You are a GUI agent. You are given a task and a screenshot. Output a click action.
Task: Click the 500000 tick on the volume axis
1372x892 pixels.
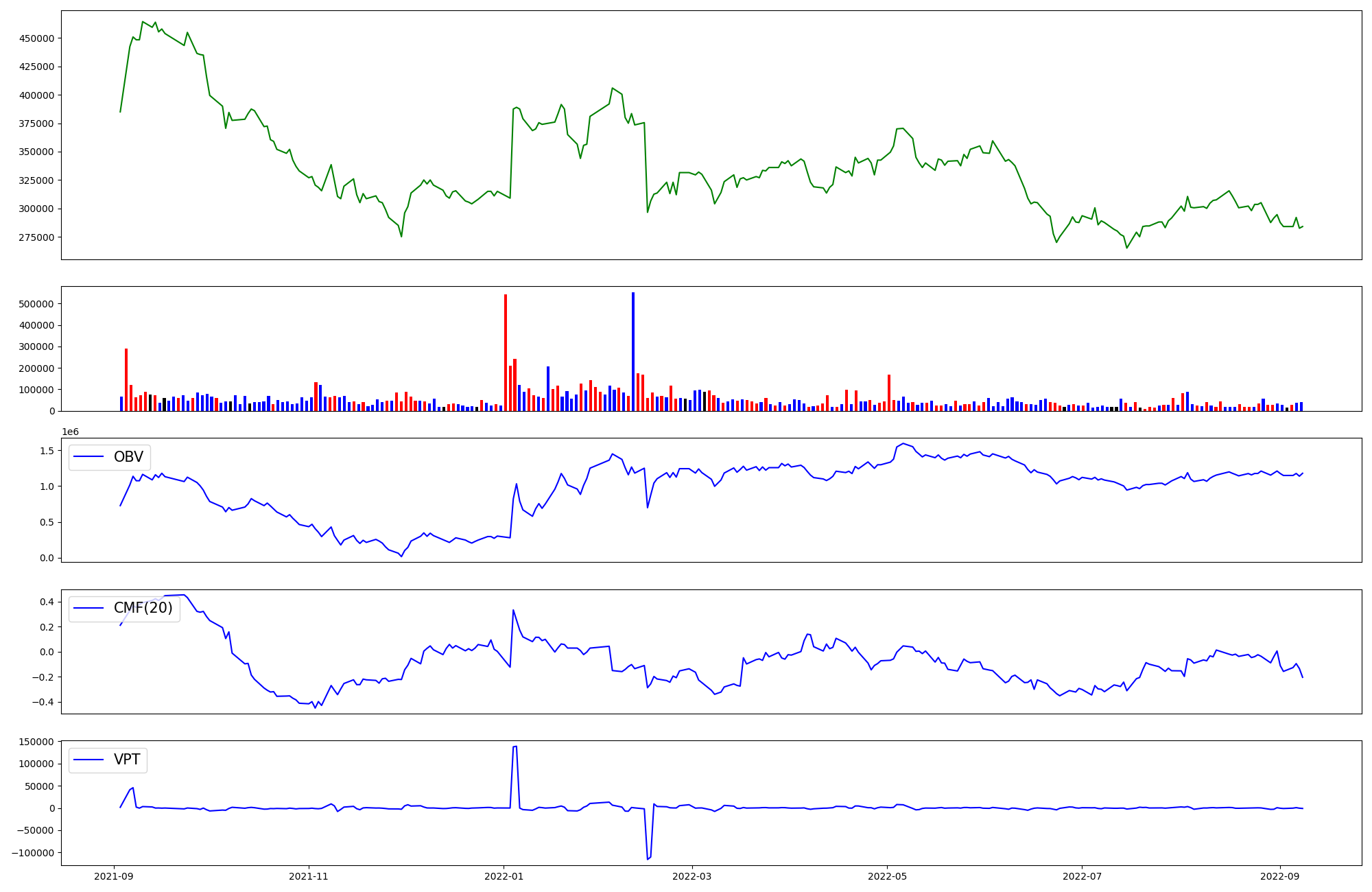37,304
